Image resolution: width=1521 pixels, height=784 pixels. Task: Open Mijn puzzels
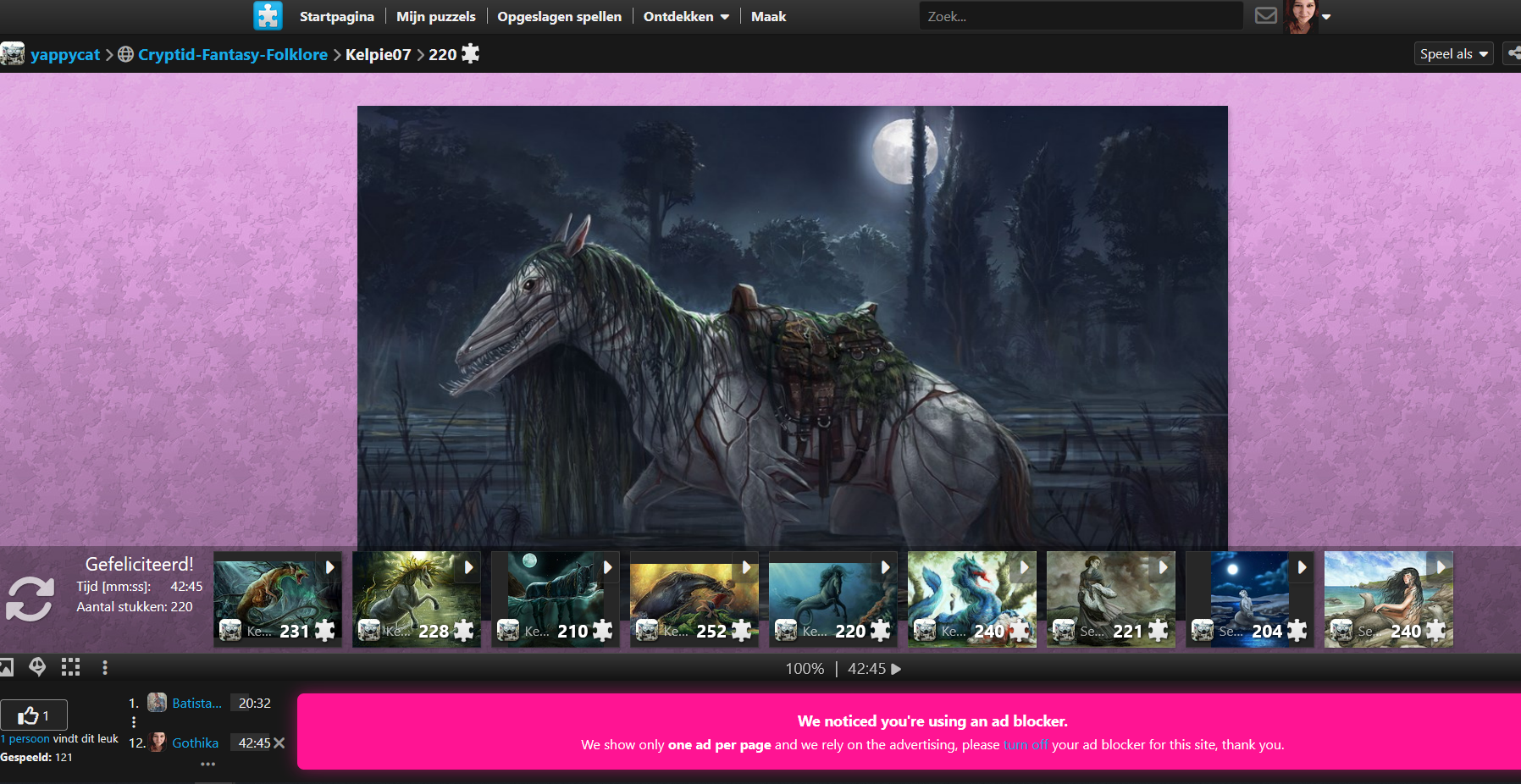tap(435, 16)
